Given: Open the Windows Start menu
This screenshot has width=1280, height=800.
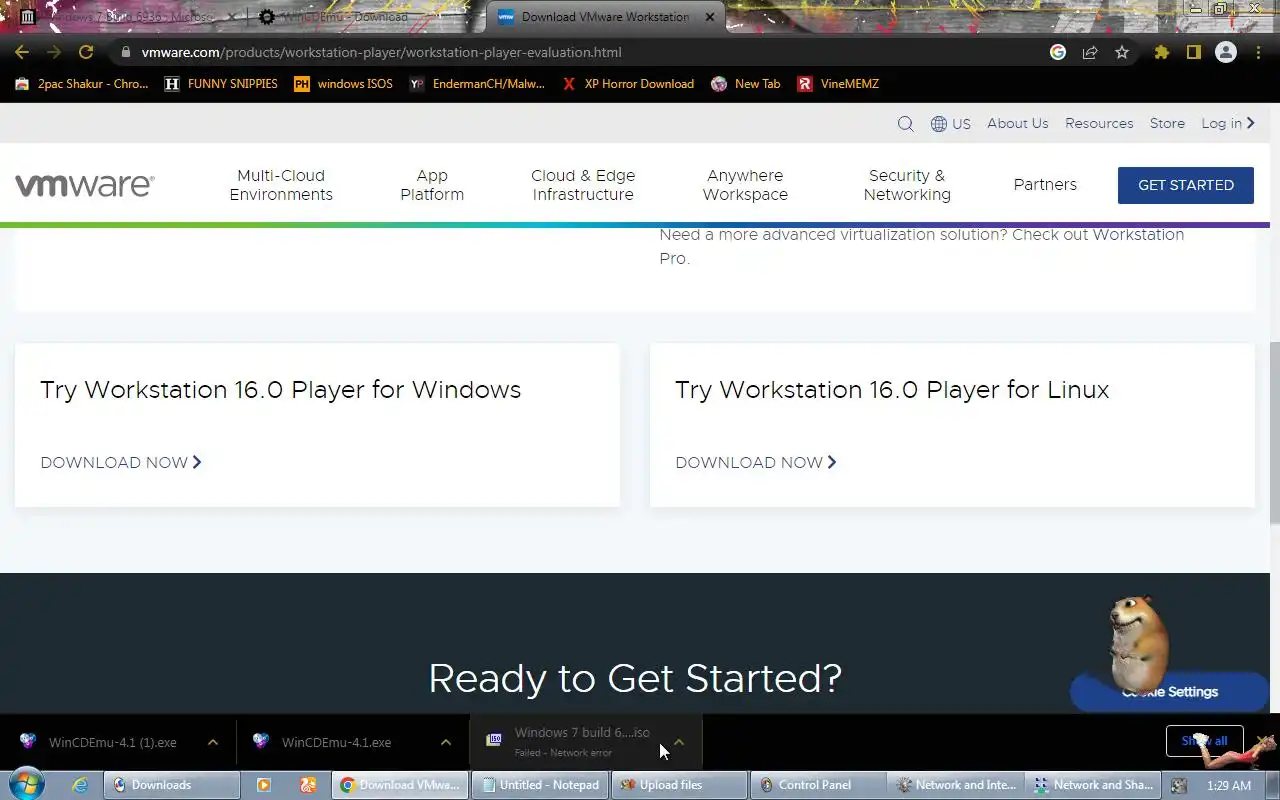Looking at the screenshot, I should pos(27,784).
